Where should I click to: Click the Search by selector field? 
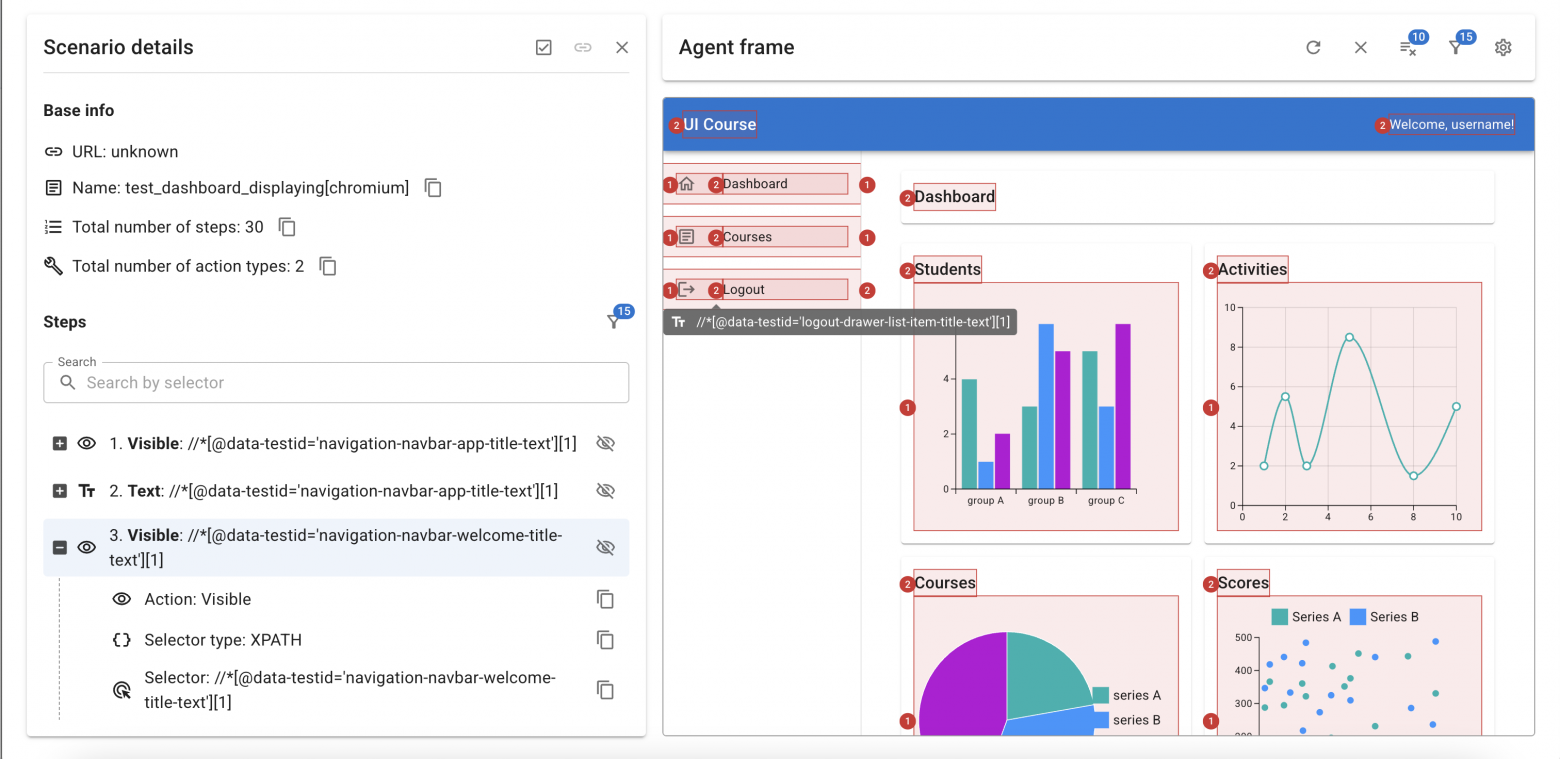pyautogui.click(x=336, y=382)
